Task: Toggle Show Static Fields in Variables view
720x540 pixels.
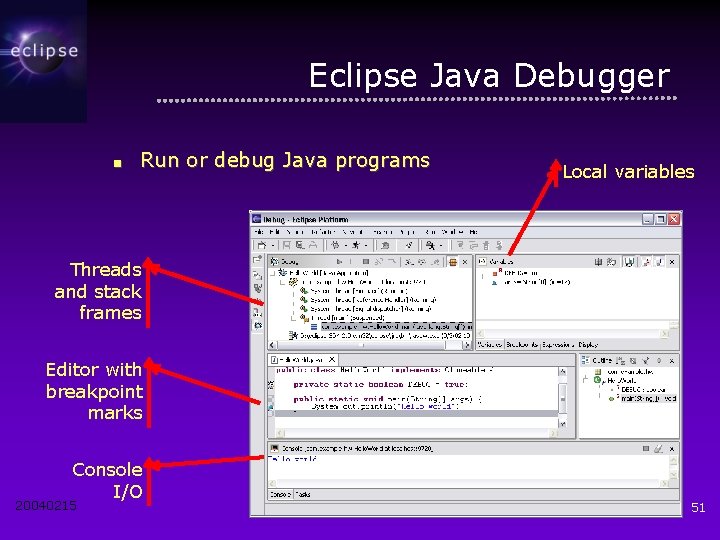Action: [647, 262]
